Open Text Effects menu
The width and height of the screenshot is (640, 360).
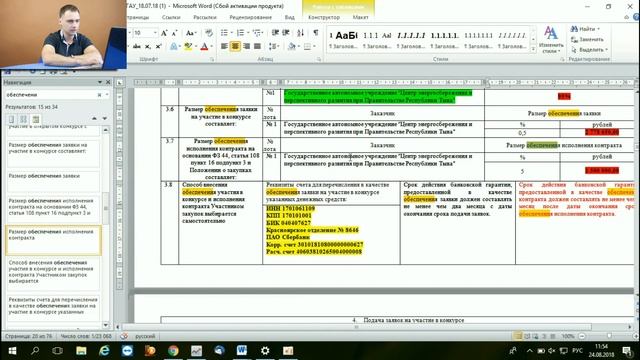click(174, 47)
